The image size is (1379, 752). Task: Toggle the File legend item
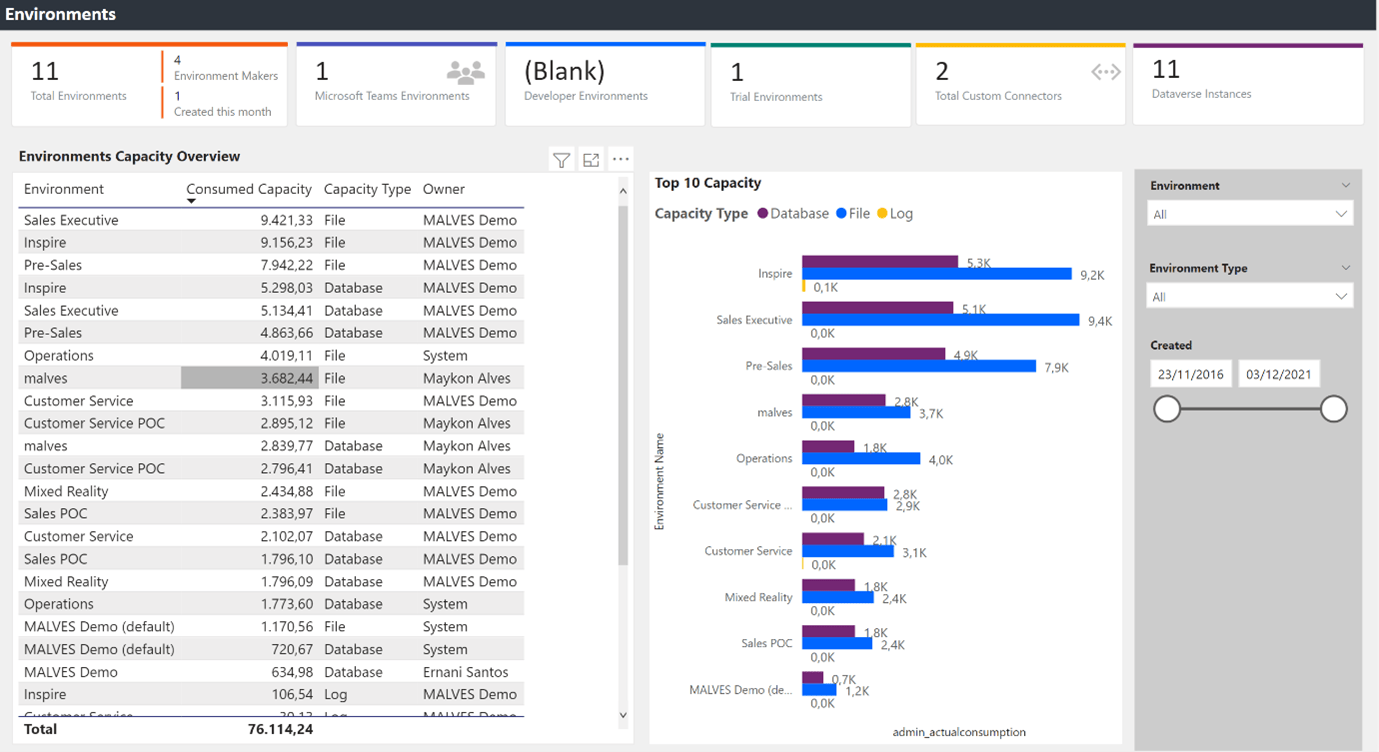[852, 214]
